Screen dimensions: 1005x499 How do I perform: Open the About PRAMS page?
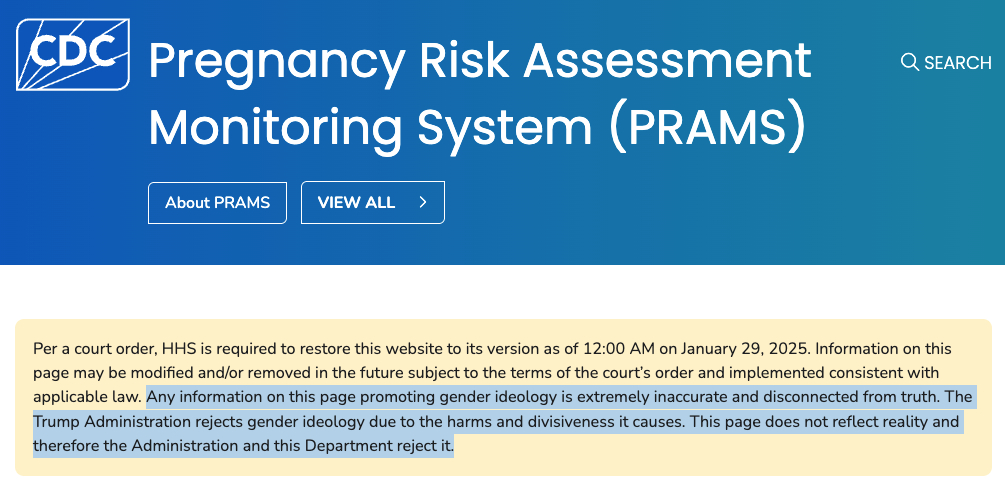tap(217, 202)
